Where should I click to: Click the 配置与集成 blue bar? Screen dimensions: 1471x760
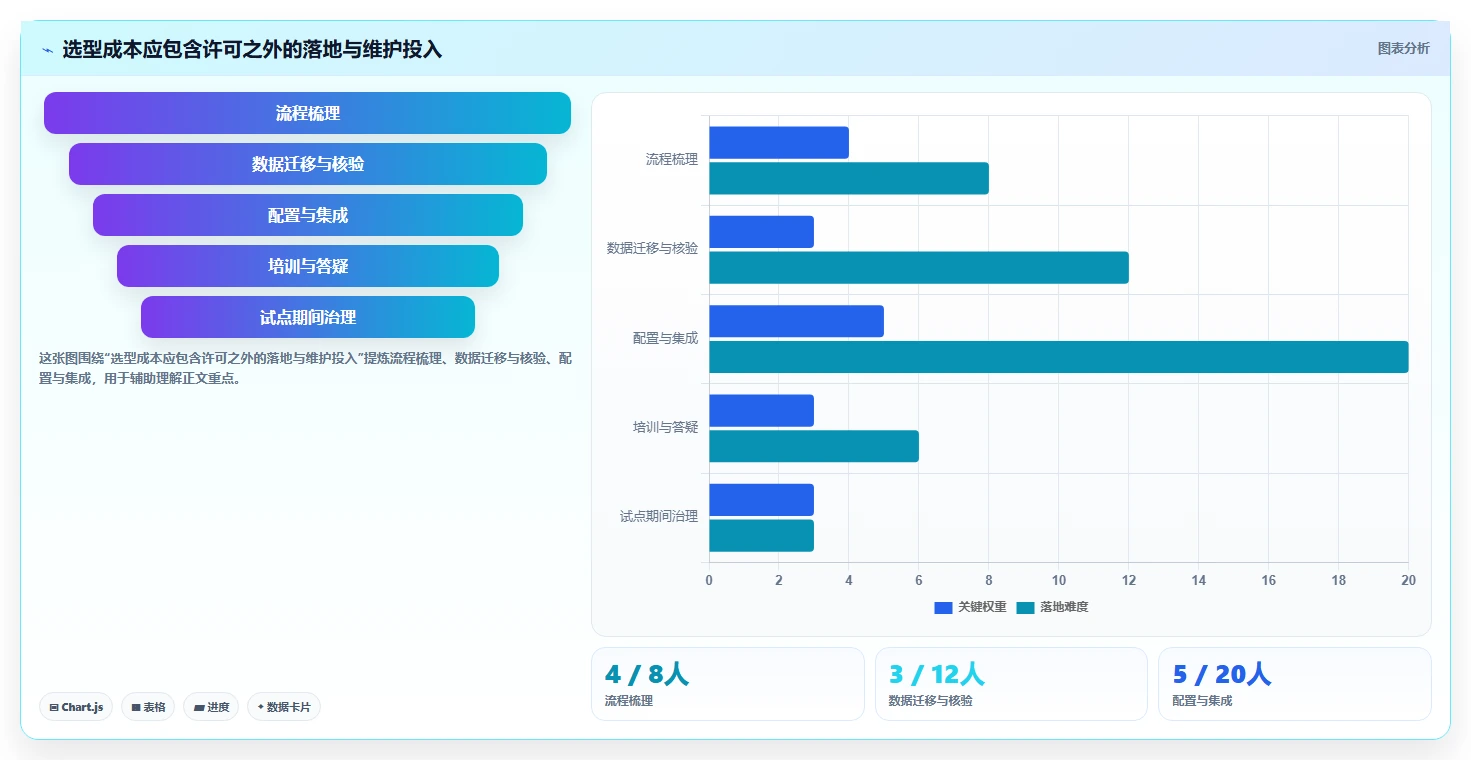(x=796, y=321)
